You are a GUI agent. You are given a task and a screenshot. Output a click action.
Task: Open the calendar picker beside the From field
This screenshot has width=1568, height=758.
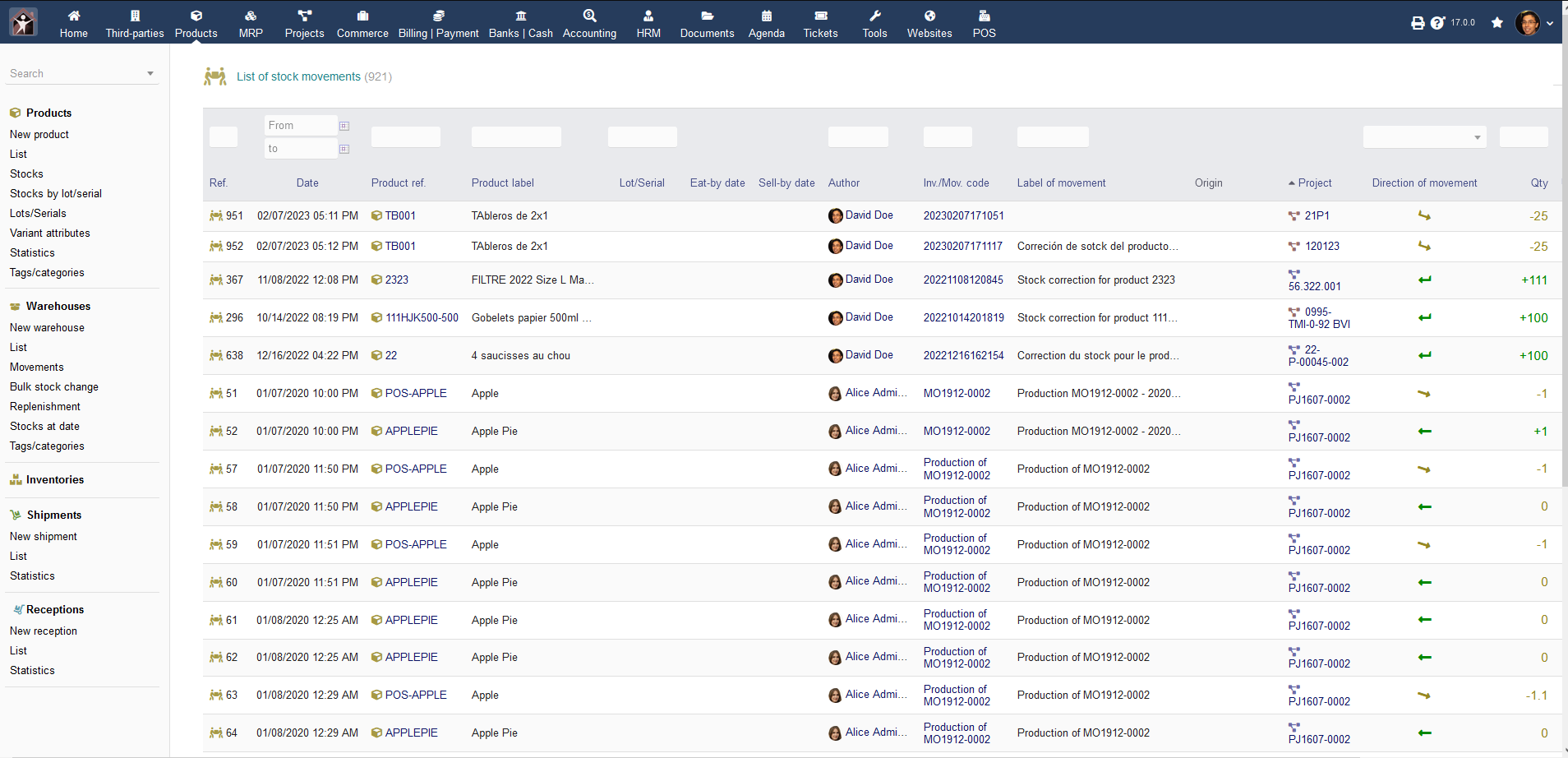[x=344, y=125]
